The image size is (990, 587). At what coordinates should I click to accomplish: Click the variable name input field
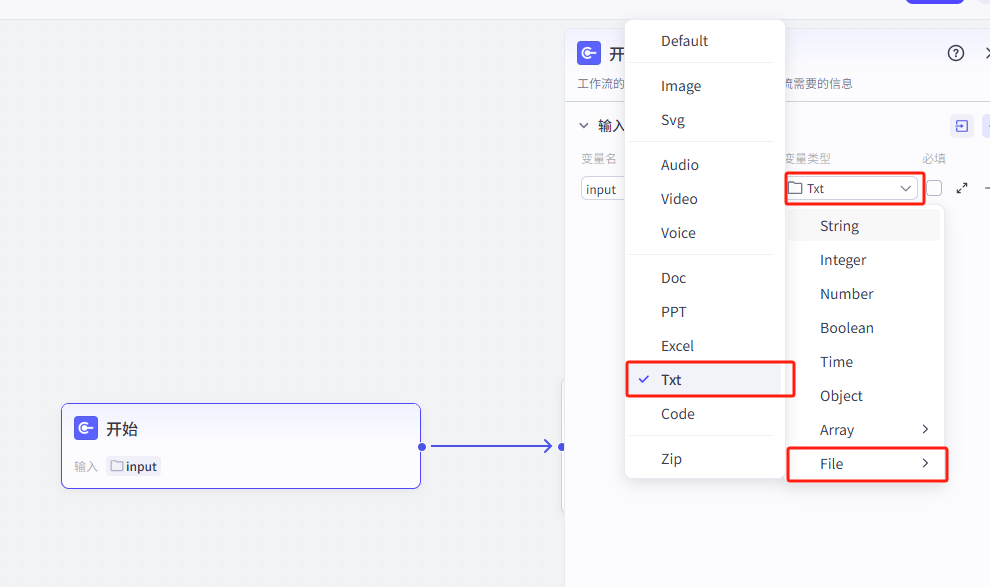(602, 189)
